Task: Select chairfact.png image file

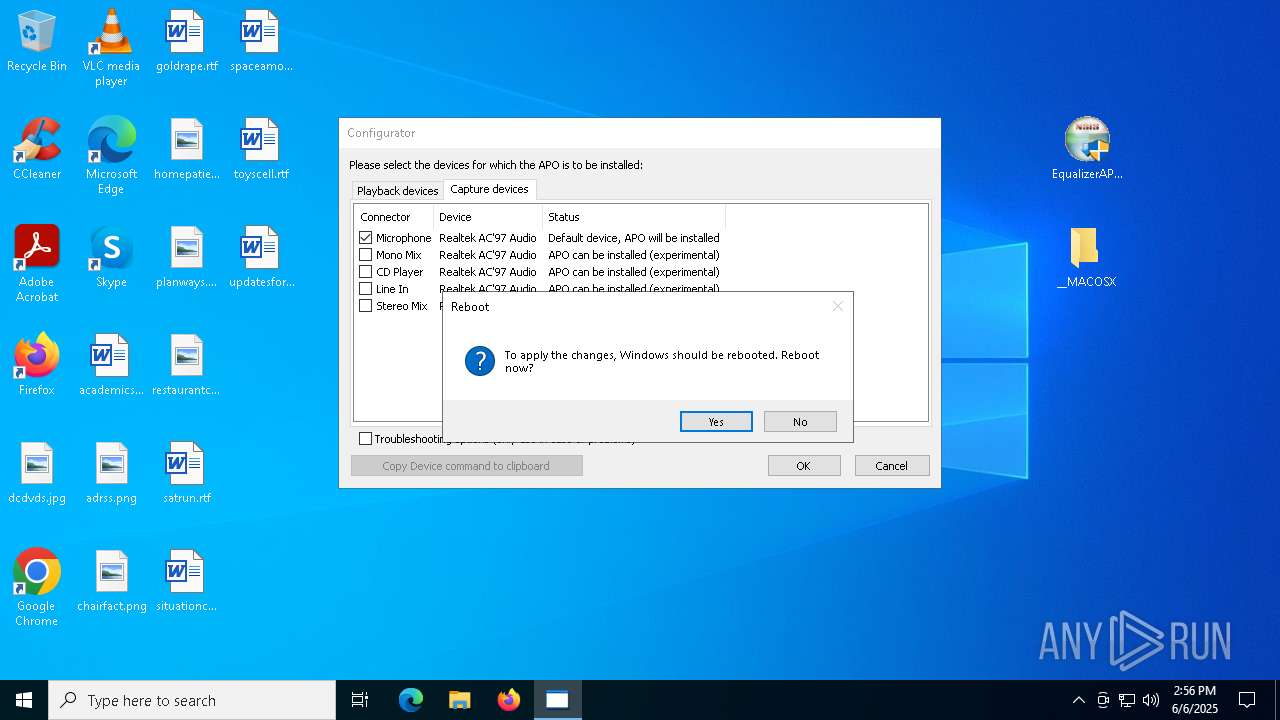Action: pos(111,582)
